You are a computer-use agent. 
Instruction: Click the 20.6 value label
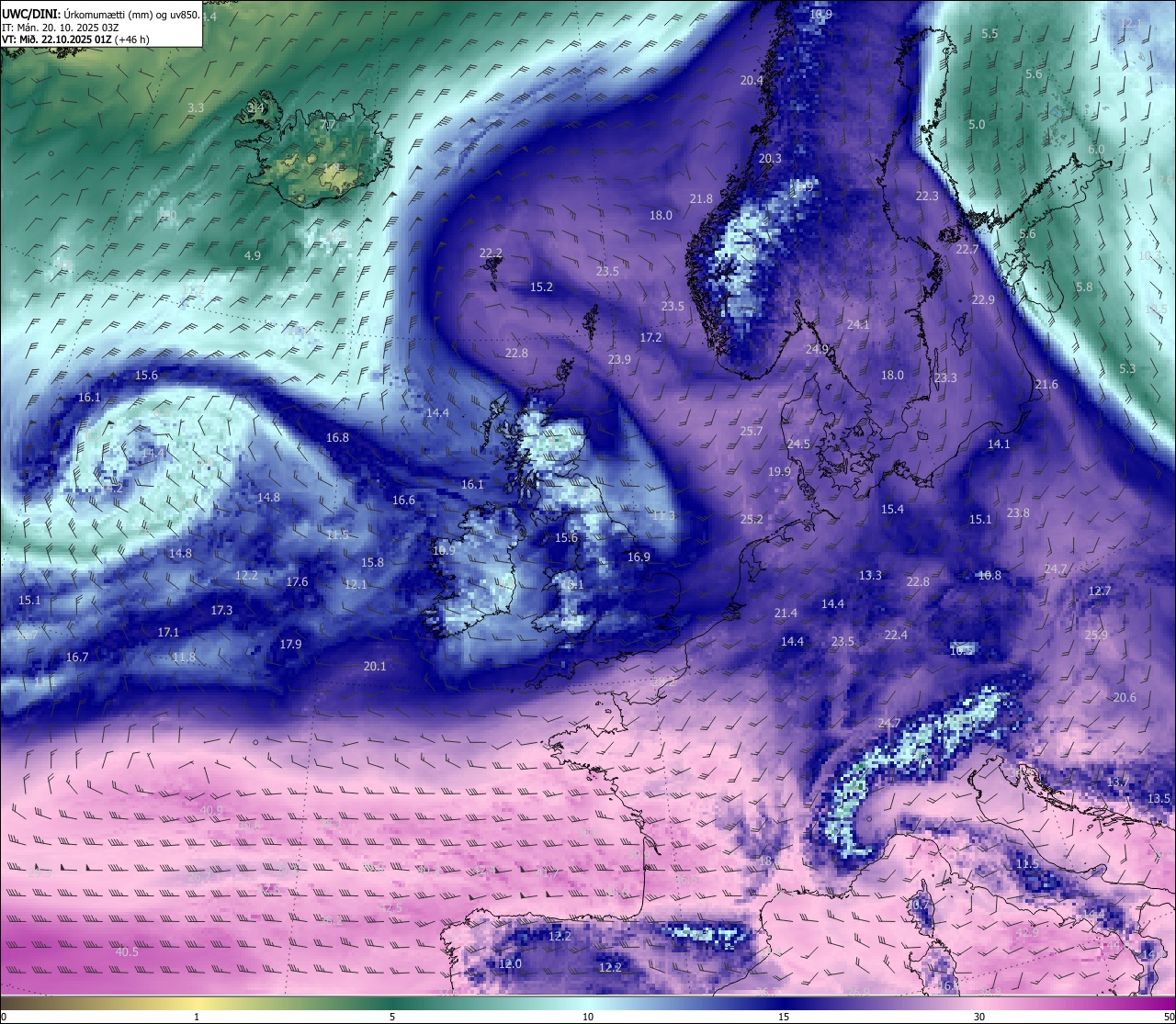[x=1125, y=698]
